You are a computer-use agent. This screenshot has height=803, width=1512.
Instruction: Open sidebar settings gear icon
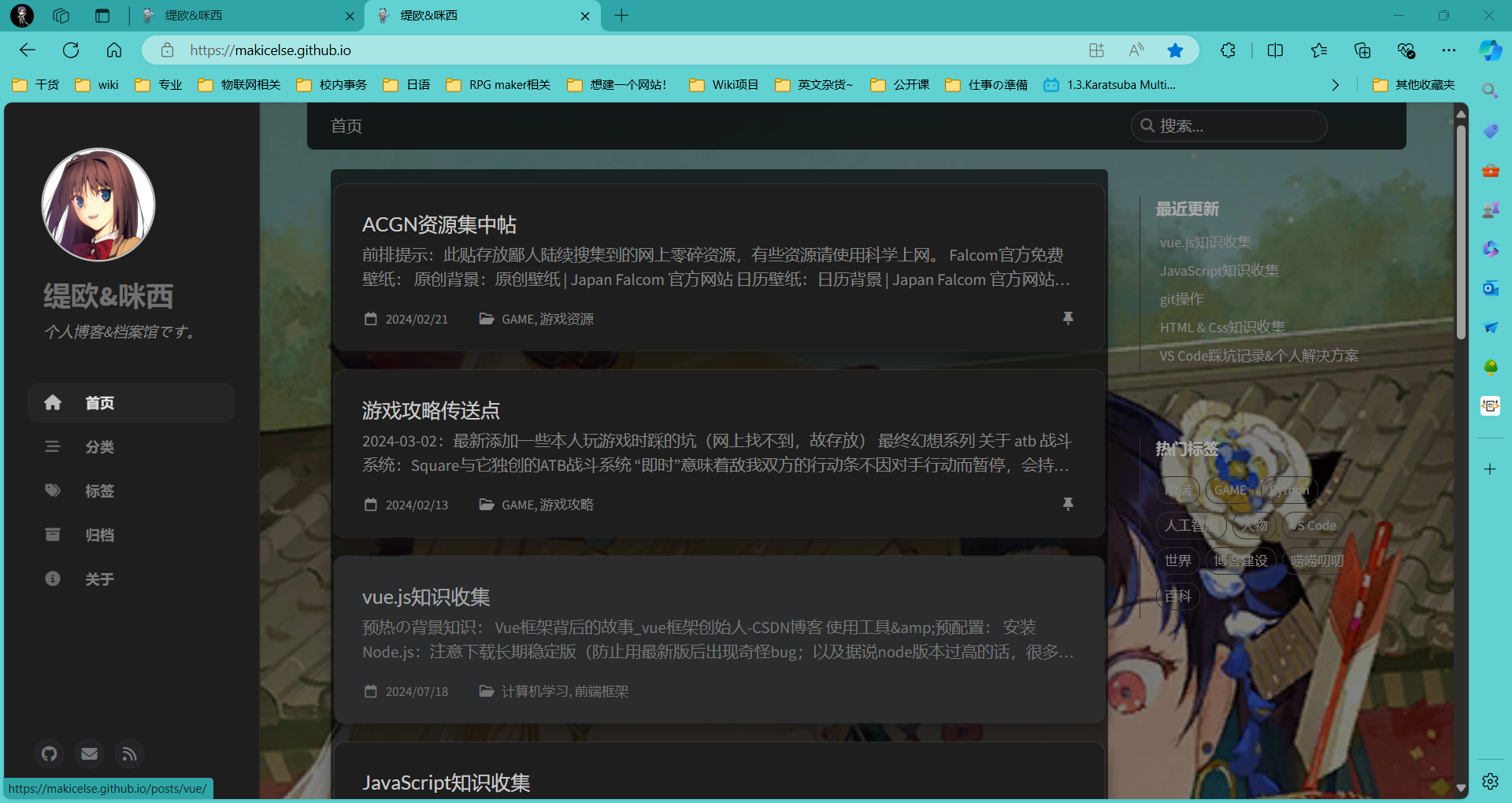(1490, 781)
